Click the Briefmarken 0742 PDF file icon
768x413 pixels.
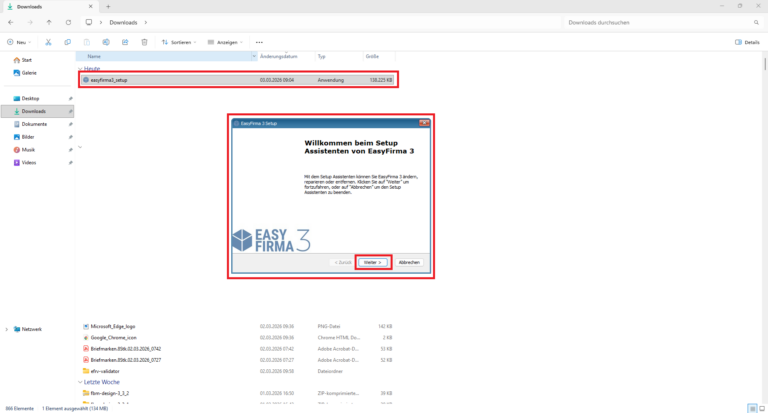pos(86,349)
